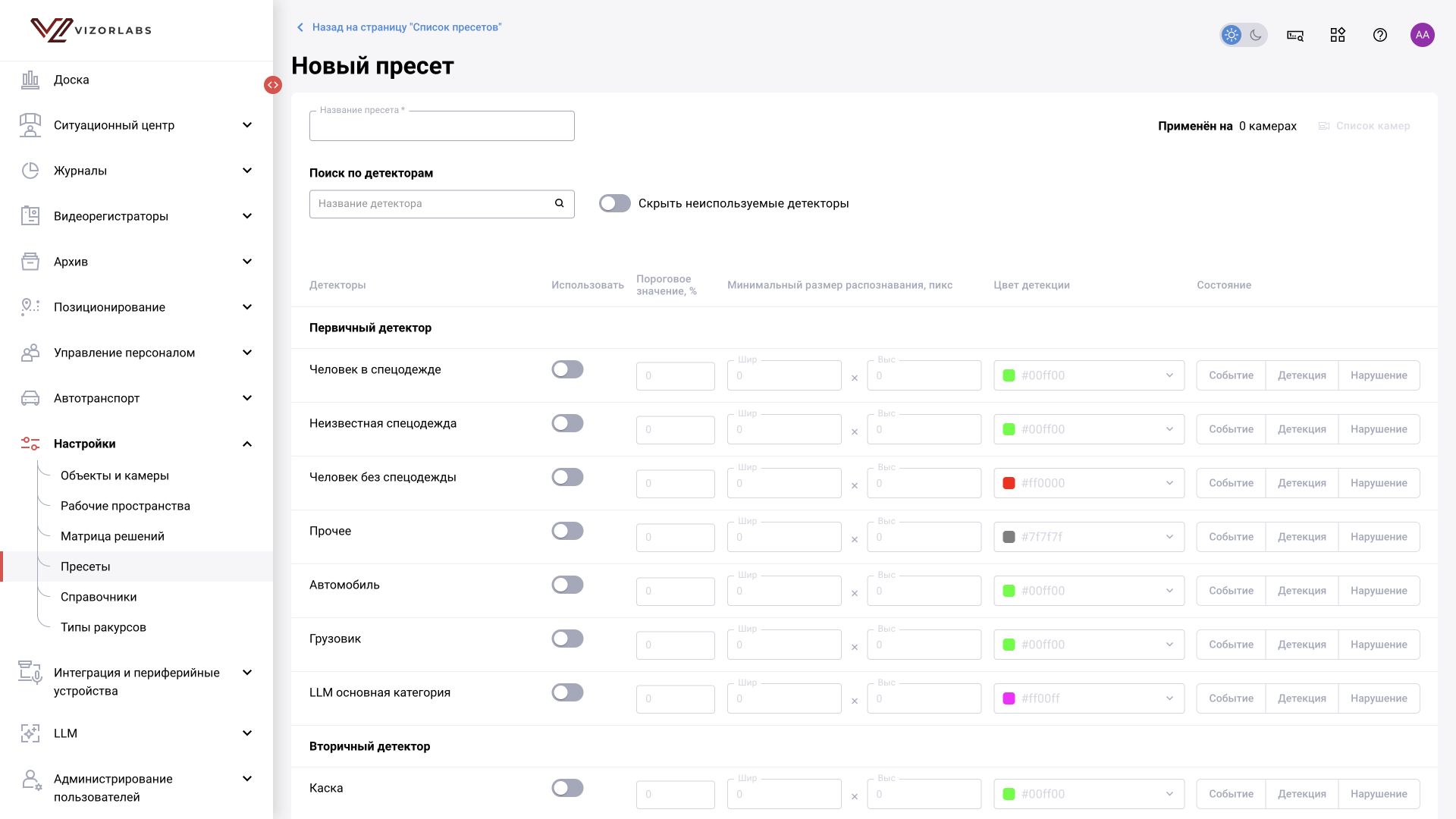Turn on the Грузовик detector toggle
The width and height of the screenshot is (1456, 819).
[567, 639]
